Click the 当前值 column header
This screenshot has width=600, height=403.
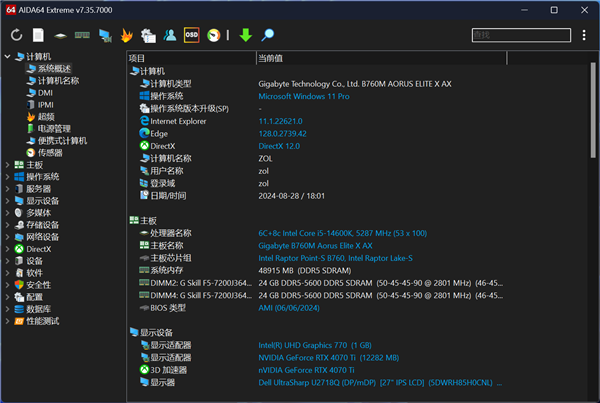[x=382, y=58]
